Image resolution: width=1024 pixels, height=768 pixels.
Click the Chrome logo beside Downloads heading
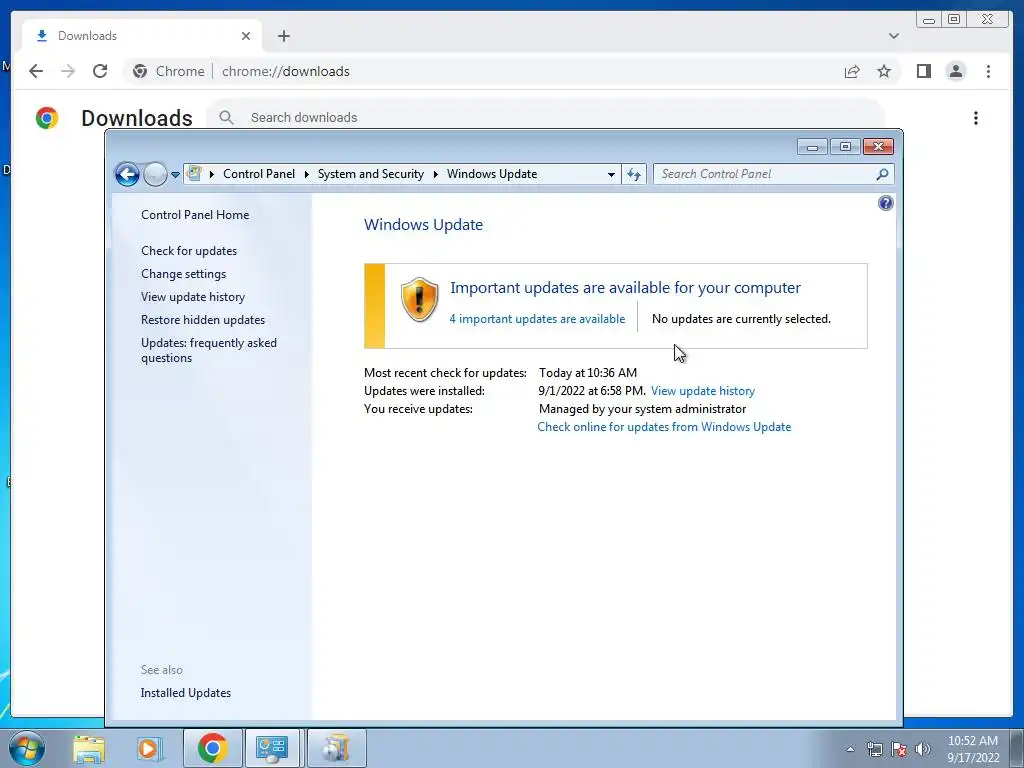(x=46, y=118)
